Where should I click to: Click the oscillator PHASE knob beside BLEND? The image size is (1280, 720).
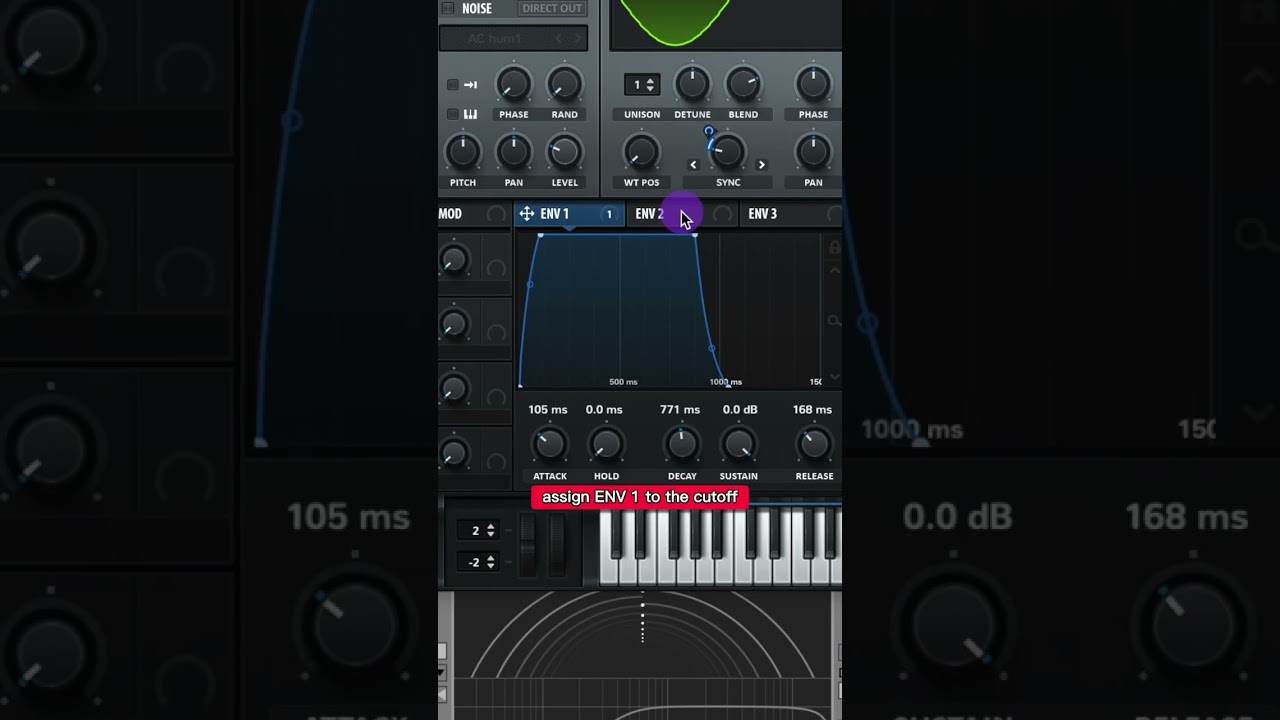(813, 85)
